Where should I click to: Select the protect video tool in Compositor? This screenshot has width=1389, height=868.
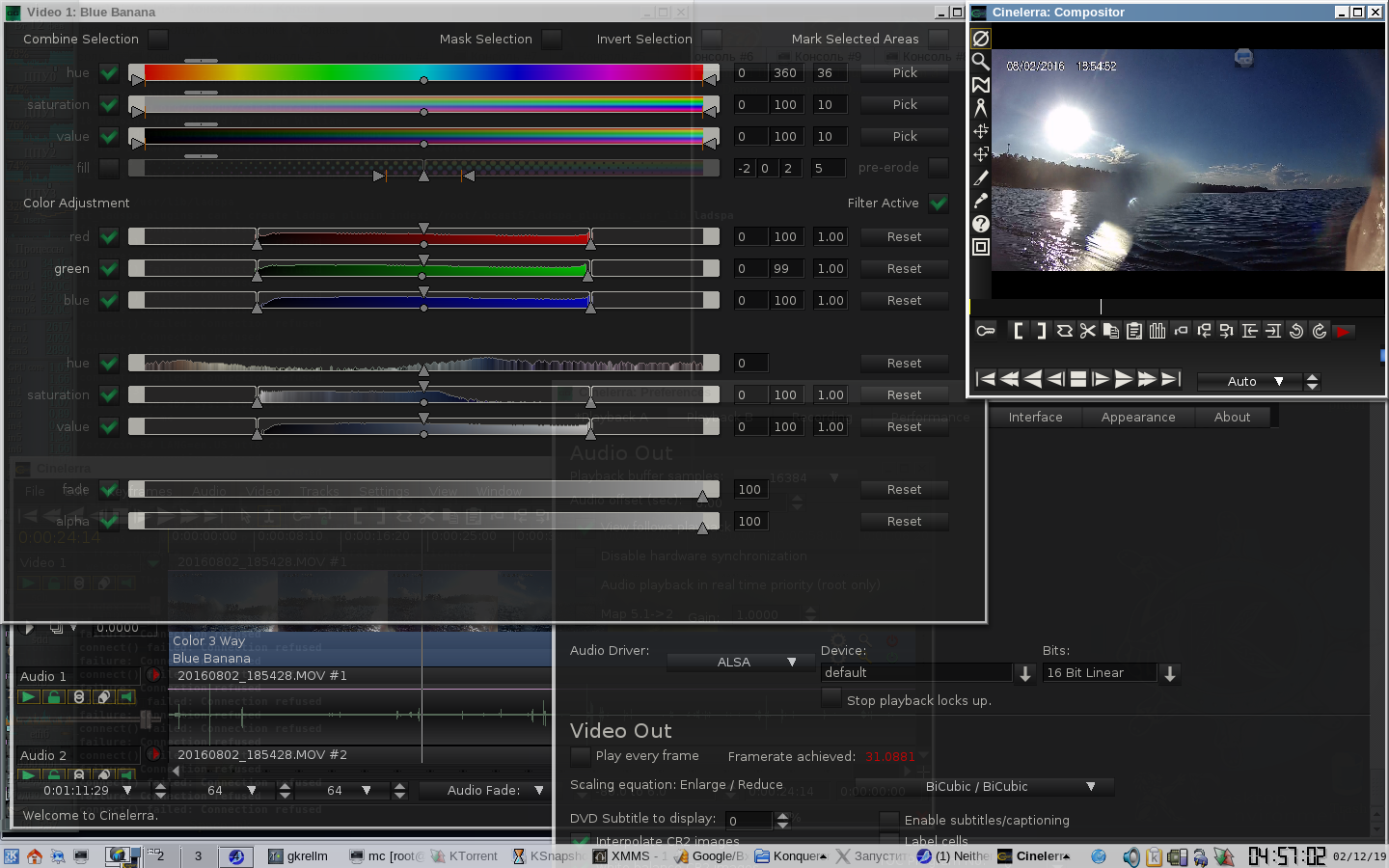(981, 39)
